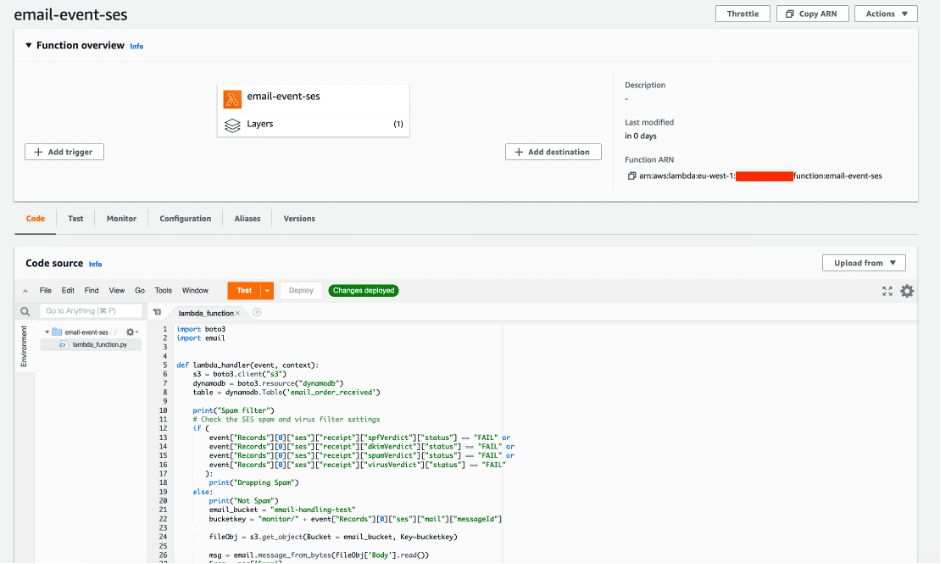Viewport: 941px width, 564px height.
Task: Close the lambda_function tab
Action: tap(238, 313)
